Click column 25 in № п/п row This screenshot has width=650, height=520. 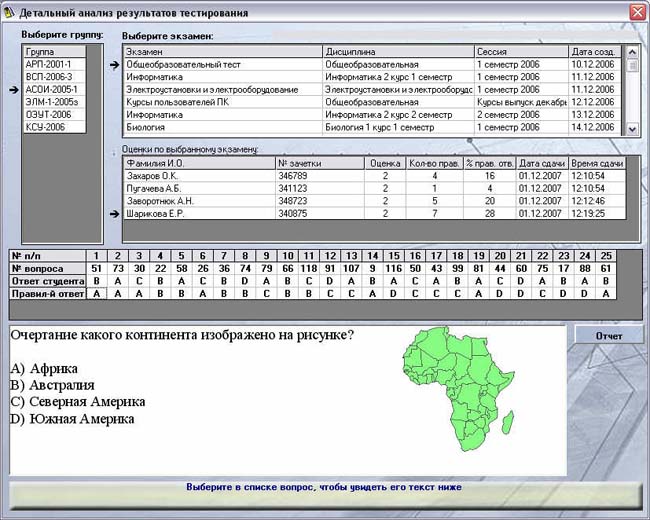tap(606, 255)
